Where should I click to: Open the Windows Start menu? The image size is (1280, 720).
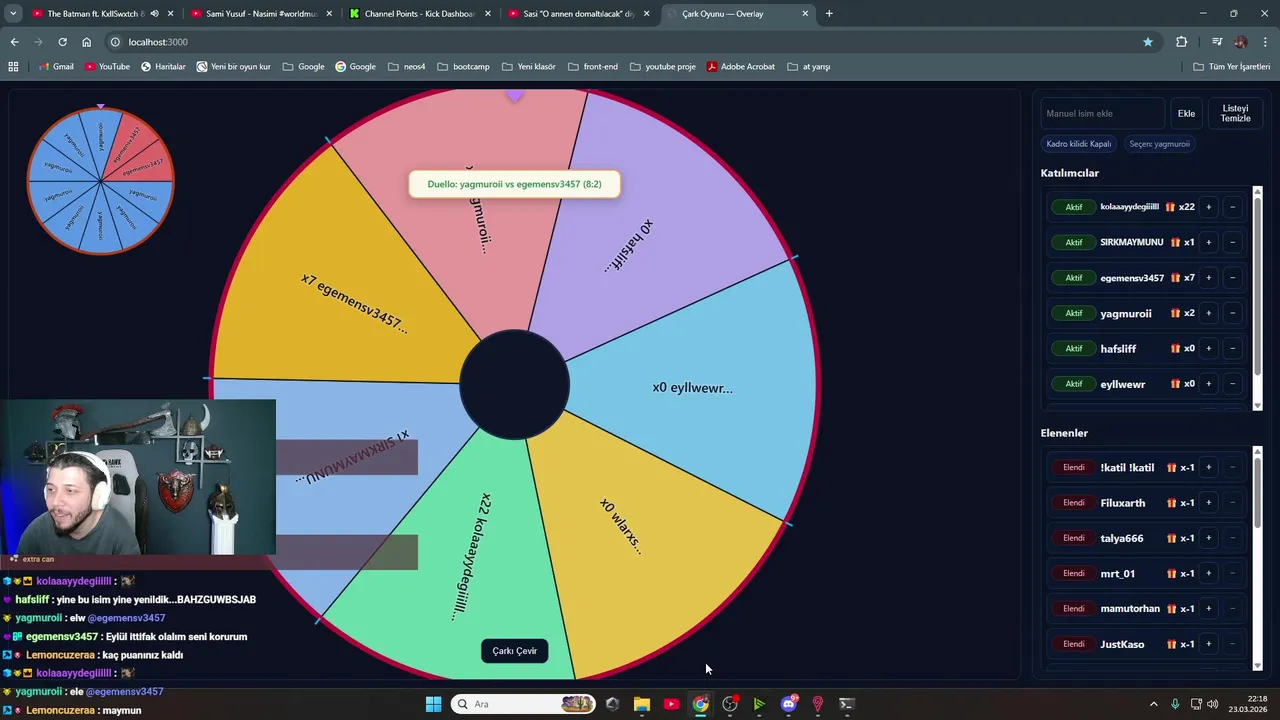433,704
